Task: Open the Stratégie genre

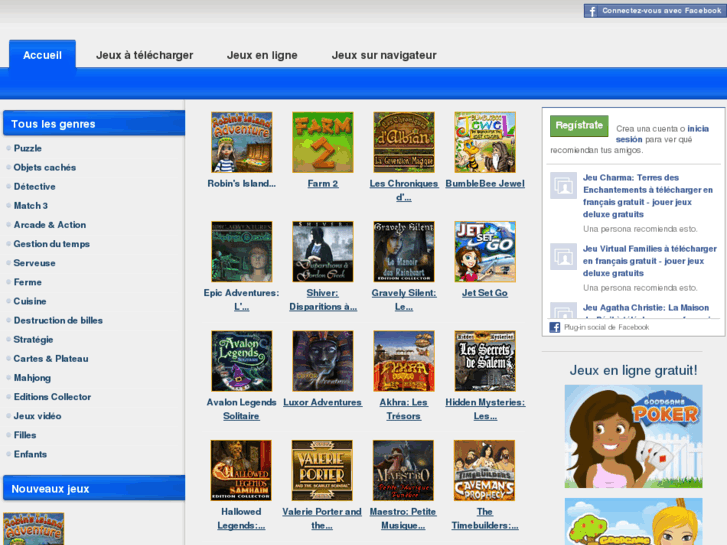Action: 33,340
